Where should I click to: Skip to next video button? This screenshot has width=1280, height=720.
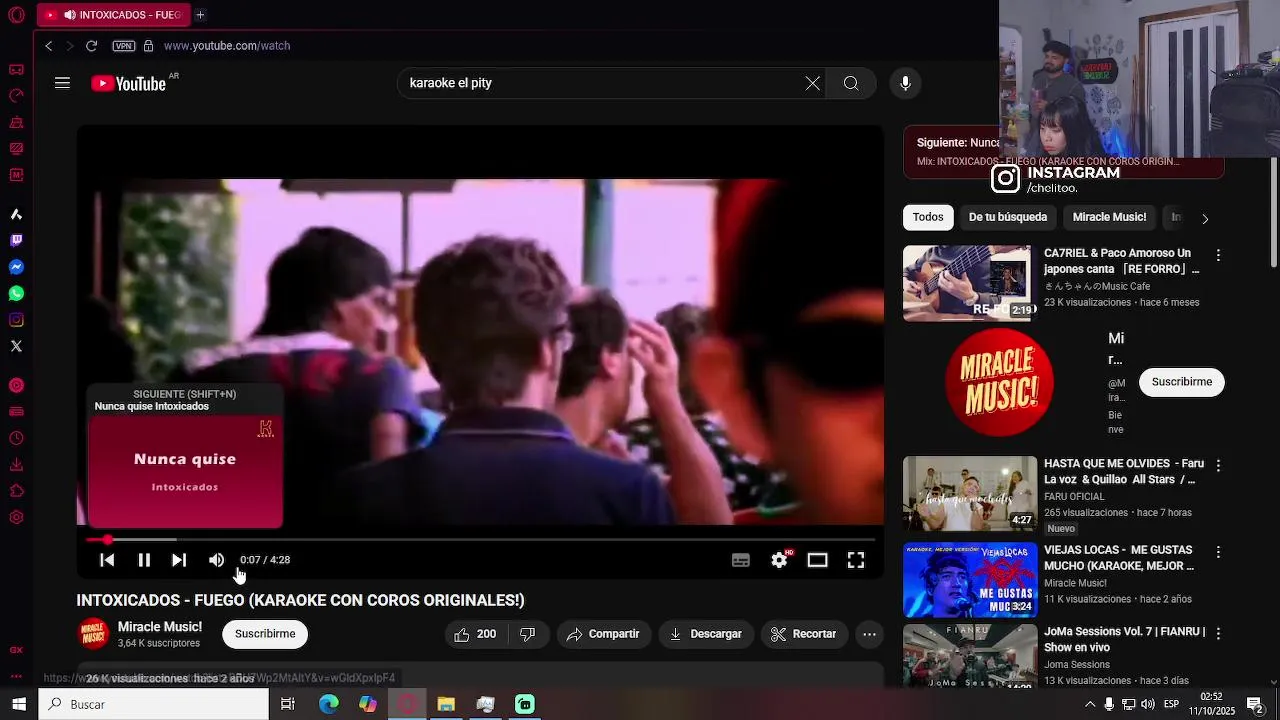click(179, 560)
